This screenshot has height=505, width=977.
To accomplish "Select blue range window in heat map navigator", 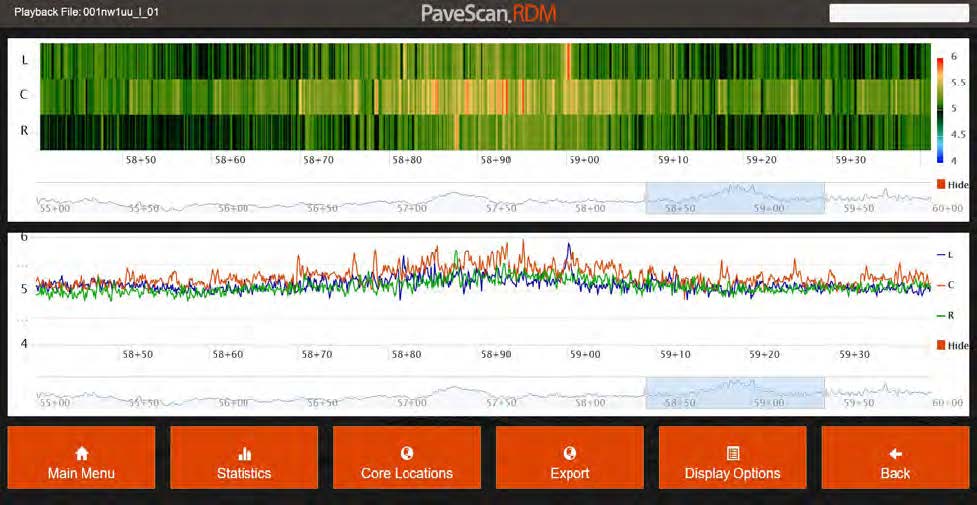I will [734, 198].
